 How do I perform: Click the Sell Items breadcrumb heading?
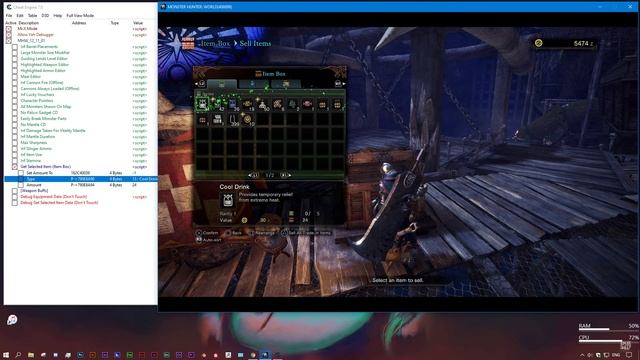(255, 43)
